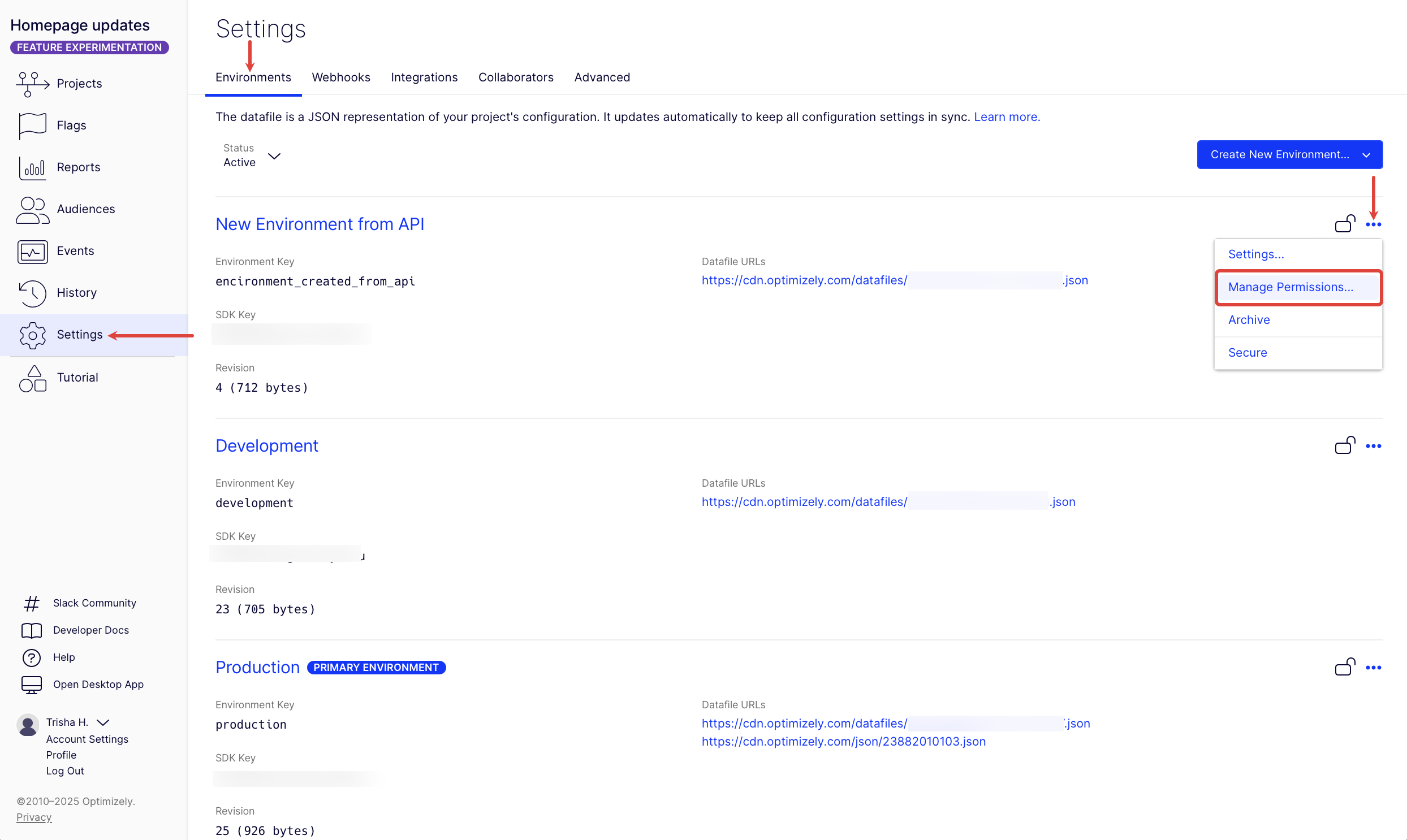Expand the Trisha H. account menu

[103, 723]
